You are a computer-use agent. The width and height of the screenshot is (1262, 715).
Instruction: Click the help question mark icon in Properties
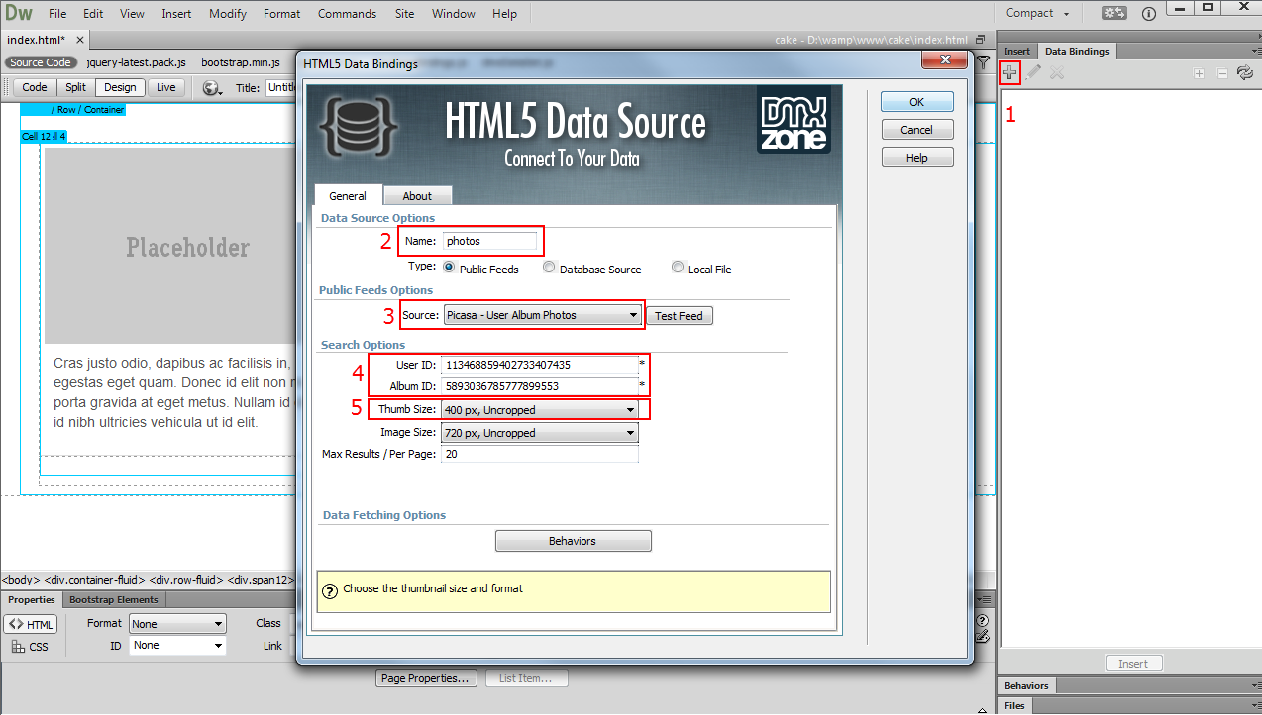[x=982, y=621]
